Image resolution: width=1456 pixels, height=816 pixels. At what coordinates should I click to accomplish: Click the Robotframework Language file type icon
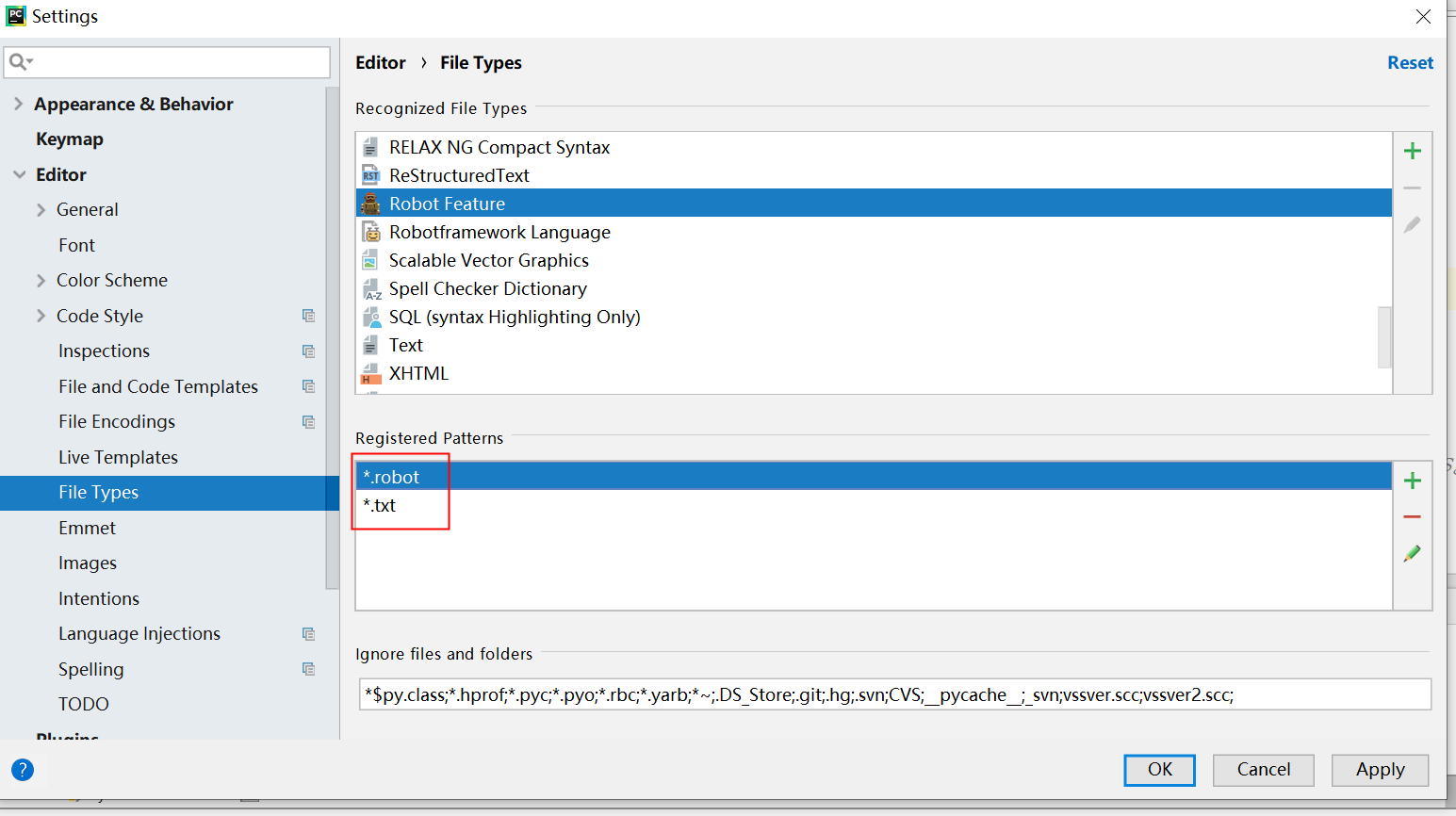(371, 232)
